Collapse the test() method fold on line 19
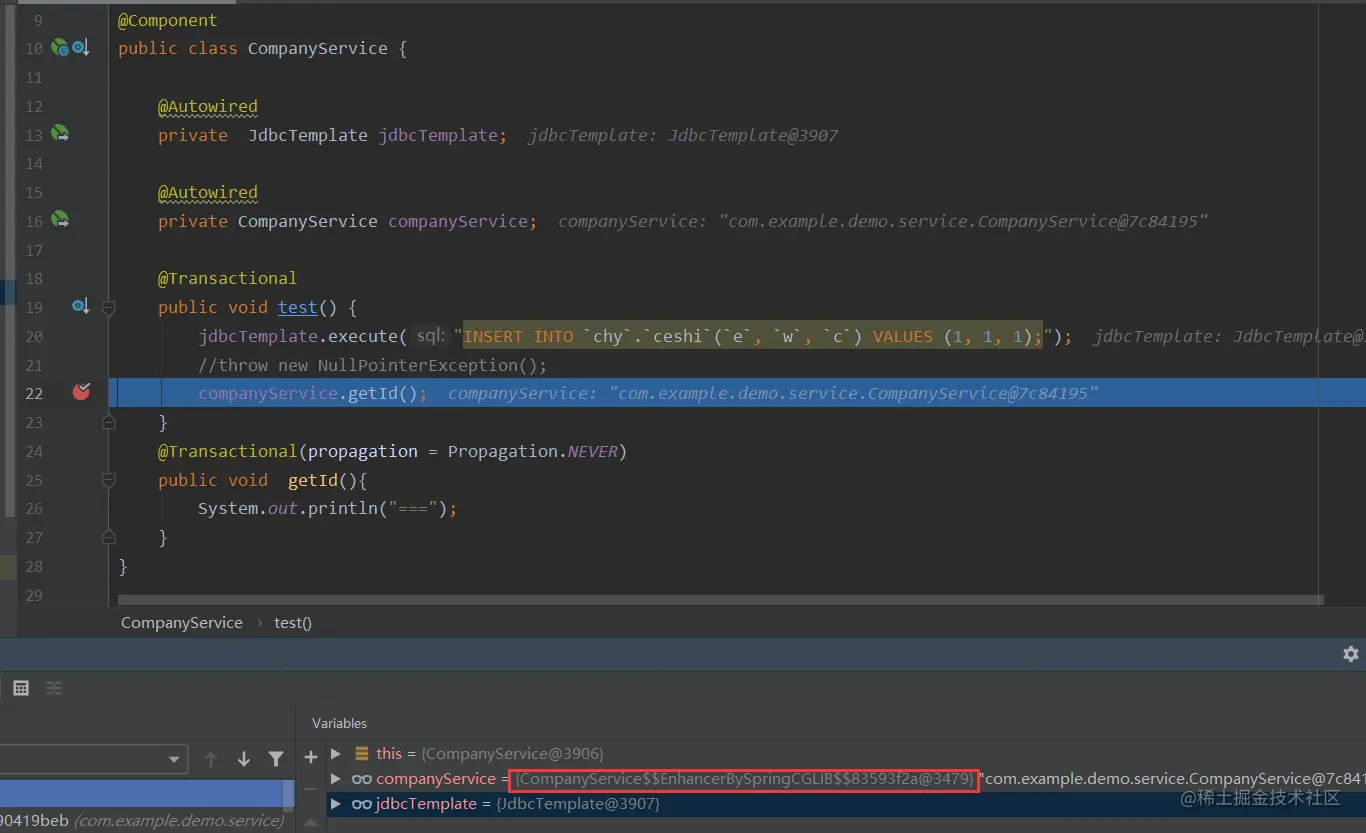Screen dimensions: 1366x833 pos(109,307)
